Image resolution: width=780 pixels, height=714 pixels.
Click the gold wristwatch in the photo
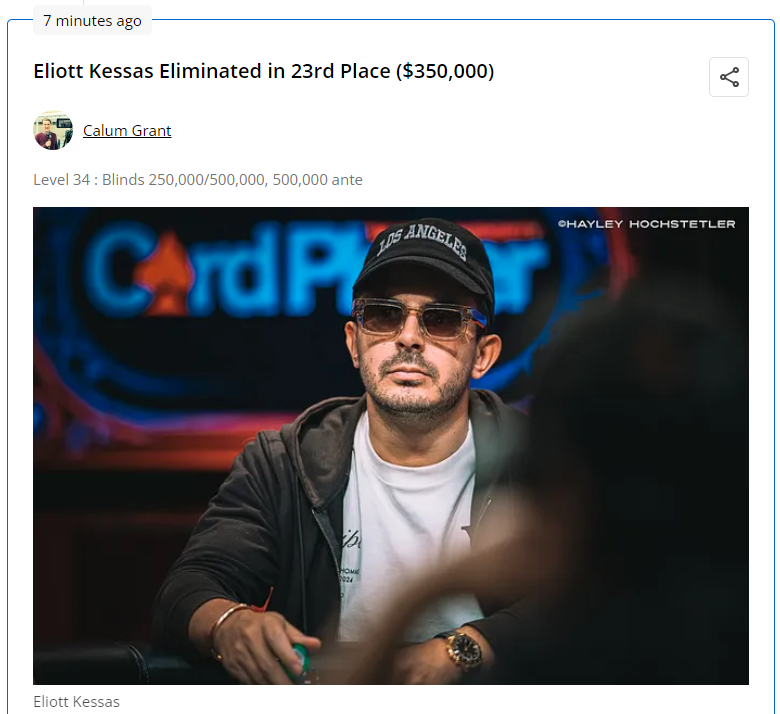[464, 651]
